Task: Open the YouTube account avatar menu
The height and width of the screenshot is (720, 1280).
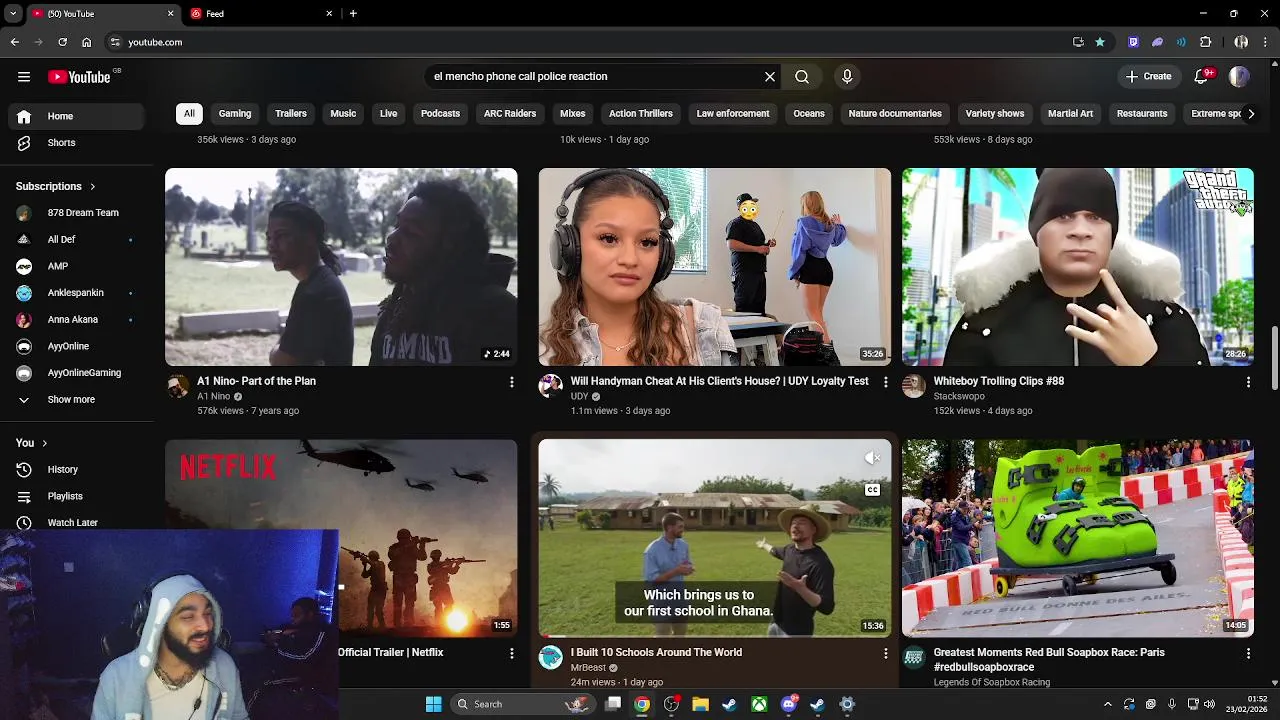Action: tap(1239, 76)
